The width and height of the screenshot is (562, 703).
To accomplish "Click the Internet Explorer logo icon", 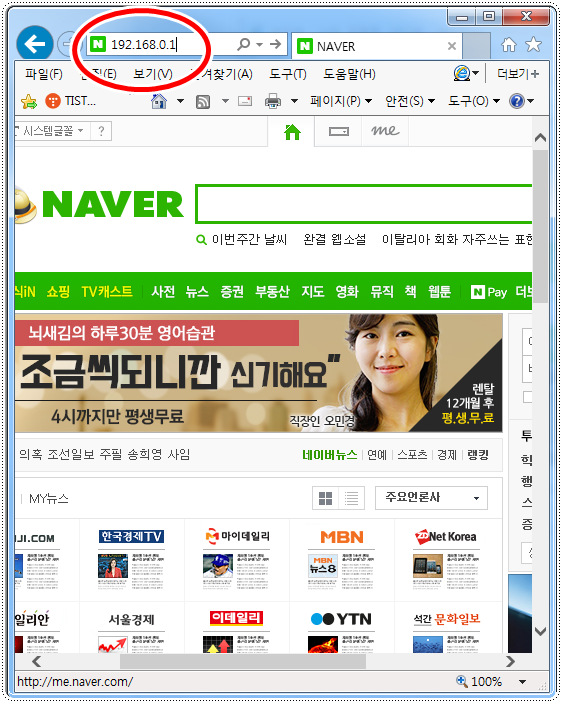I will click(x=462, y=73).
